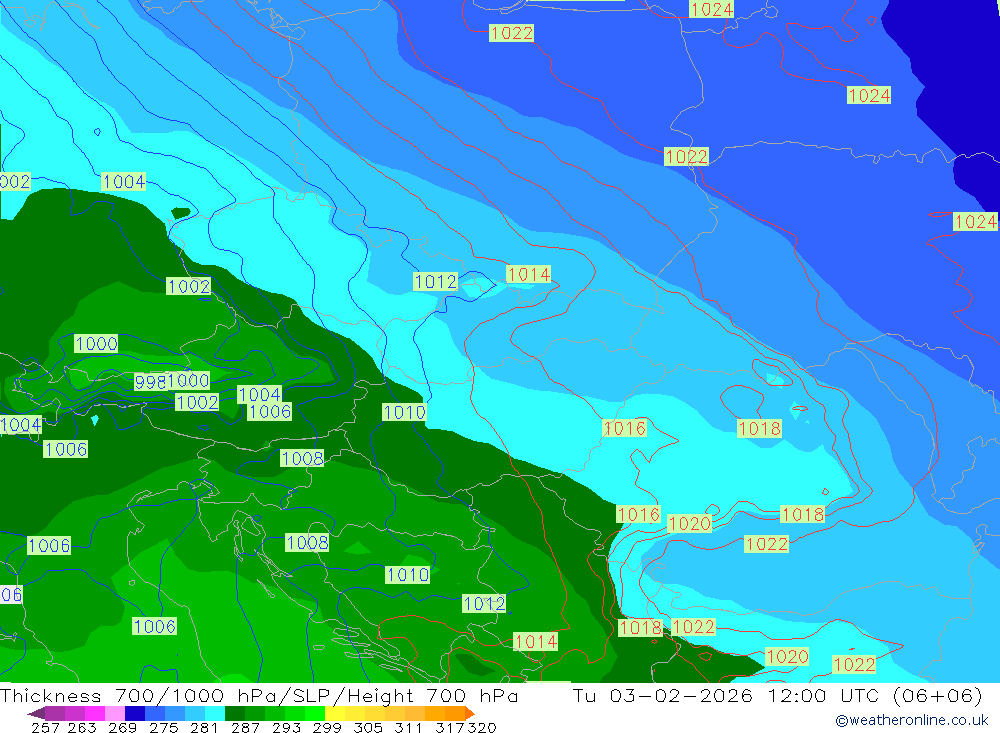
Task: Click the 1008 label just below 1010 and 1006
Action: [302, 458]
